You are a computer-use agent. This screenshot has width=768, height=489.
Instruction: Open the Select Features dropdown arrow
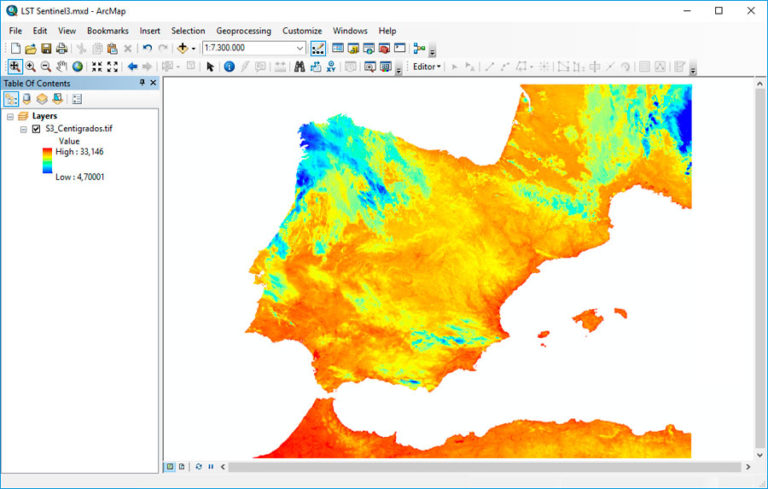(178, 67)
